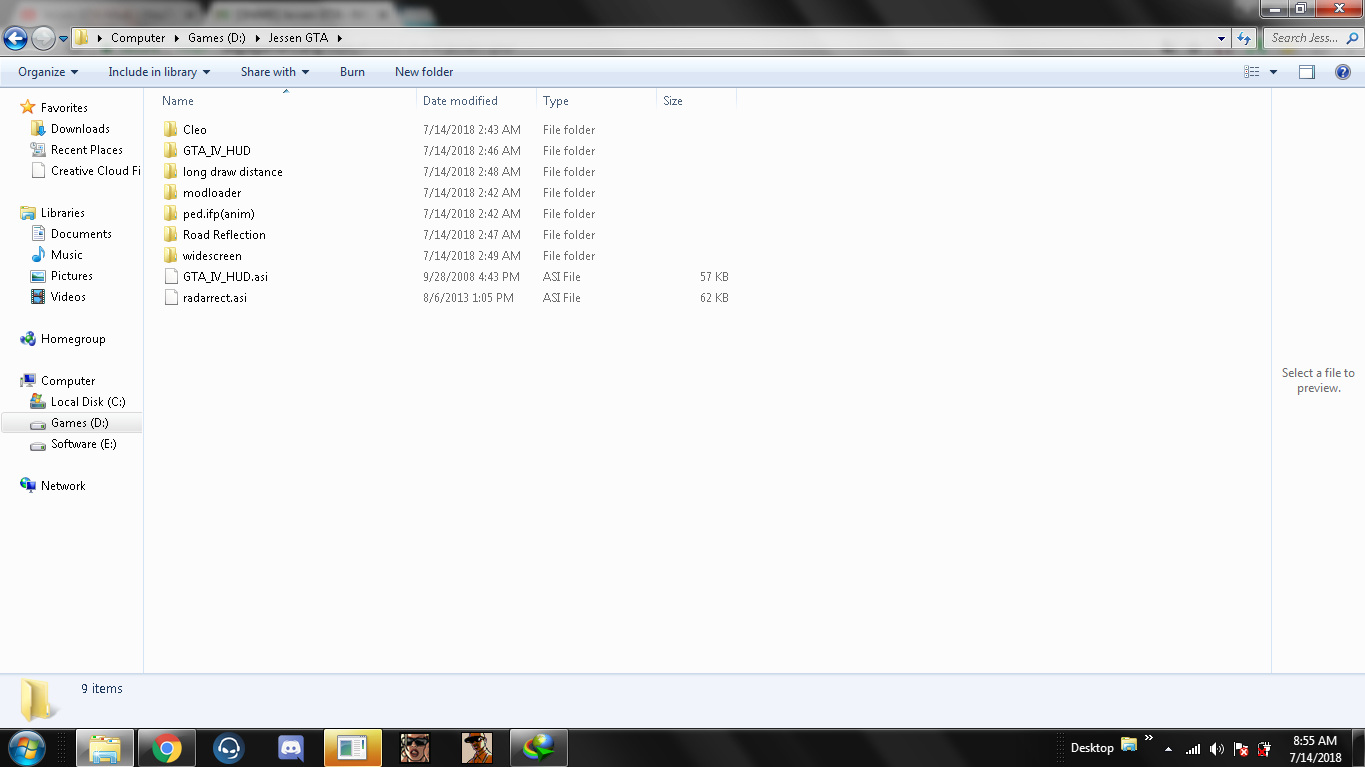Click the Network icon in navigation pane
Image resolution: width=1365 pixels, height=767 pixels.
tap(28, 486)
